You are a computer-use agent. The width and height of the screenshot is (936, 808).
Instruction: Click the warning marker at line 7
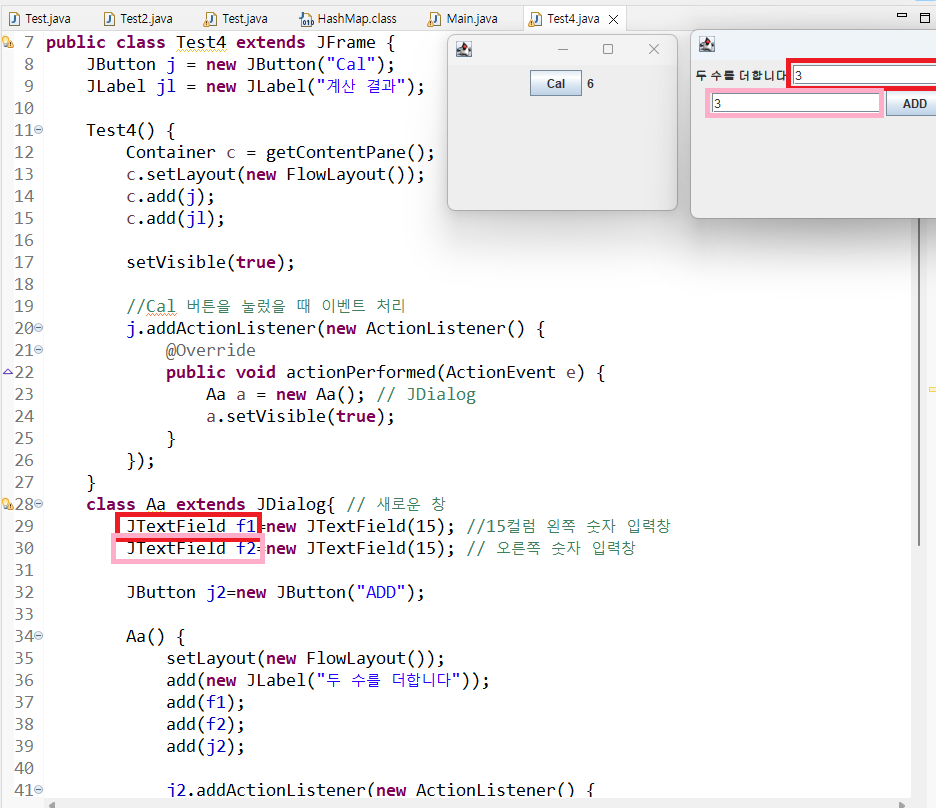coord(8,42)
